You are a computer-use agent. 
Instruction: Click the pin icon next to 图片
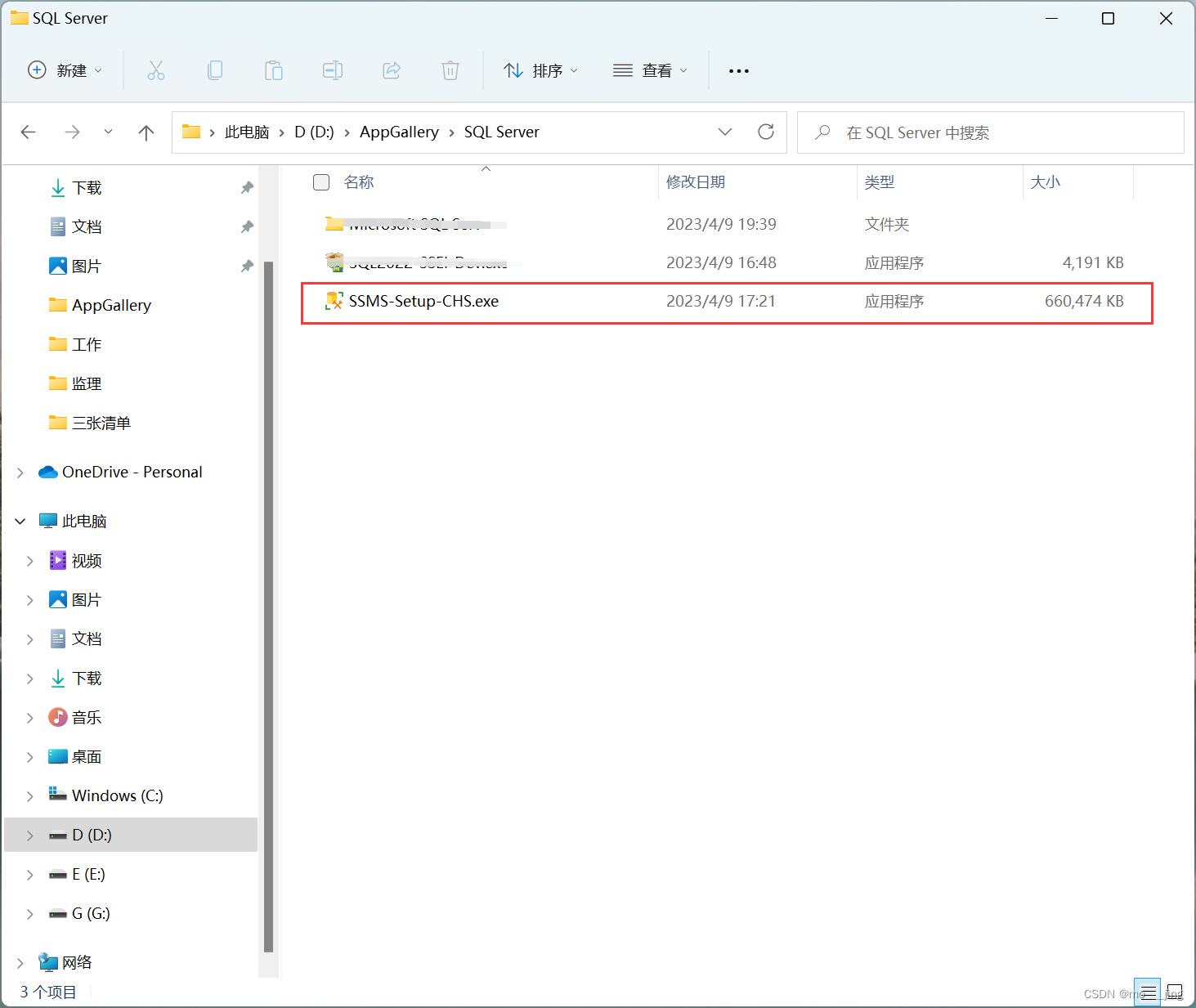tap(247, 267)
